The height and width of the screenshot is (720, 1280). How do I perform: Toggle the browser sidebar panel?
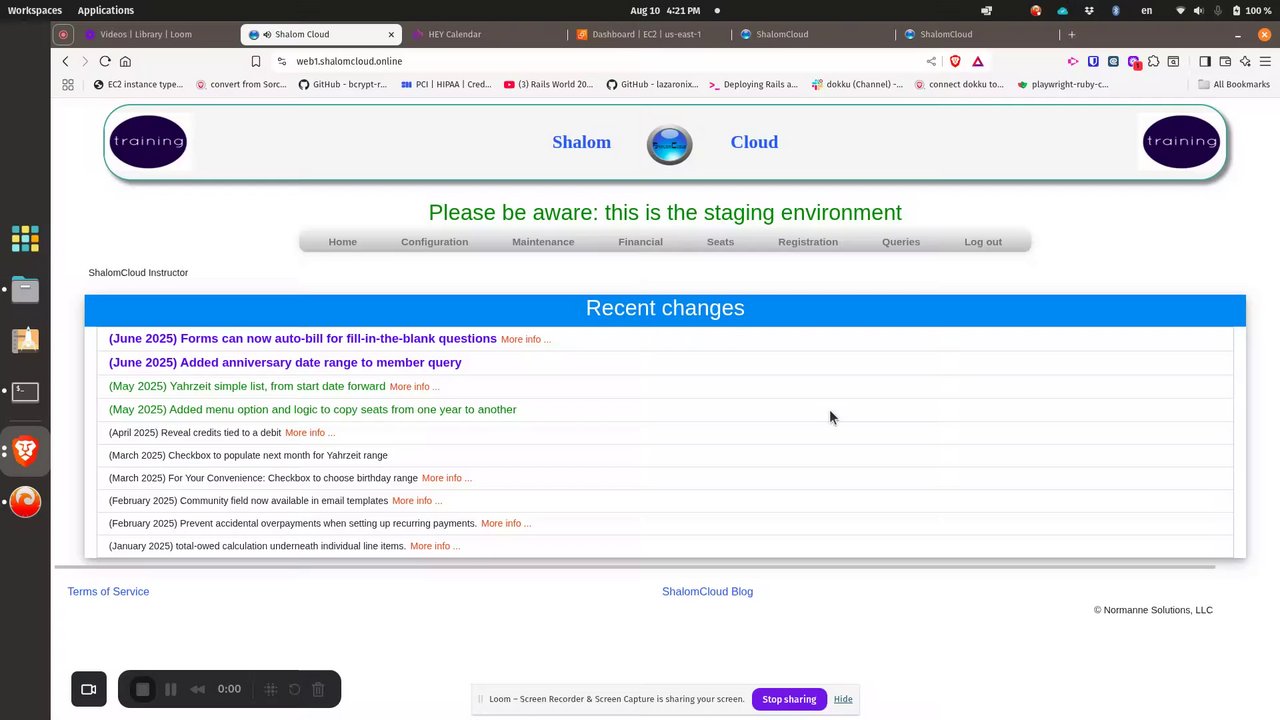click(x=1205, y=61)
